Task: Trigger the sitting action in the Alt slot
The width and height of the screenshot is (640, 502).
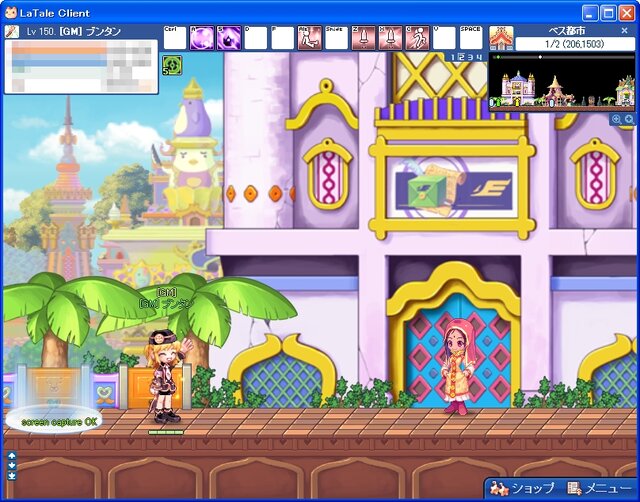Action: (309, 38)
